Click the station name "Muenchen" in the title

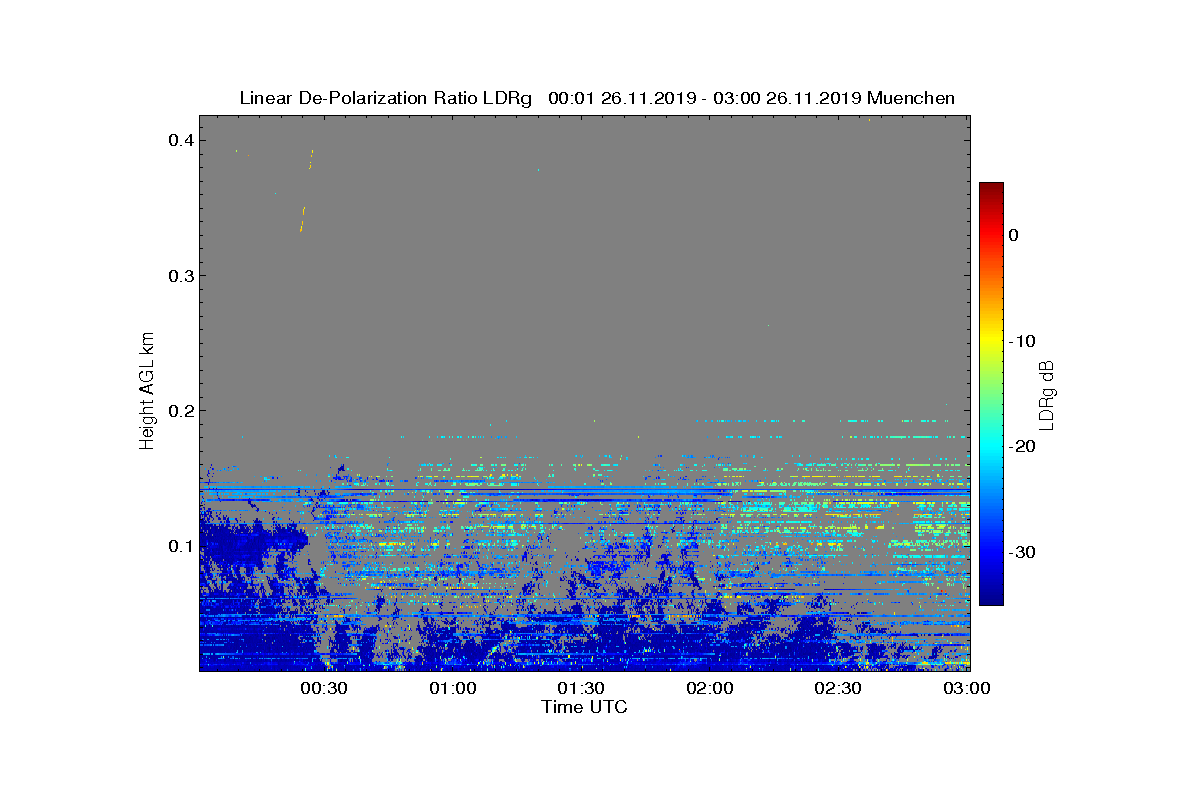[911, 98]
